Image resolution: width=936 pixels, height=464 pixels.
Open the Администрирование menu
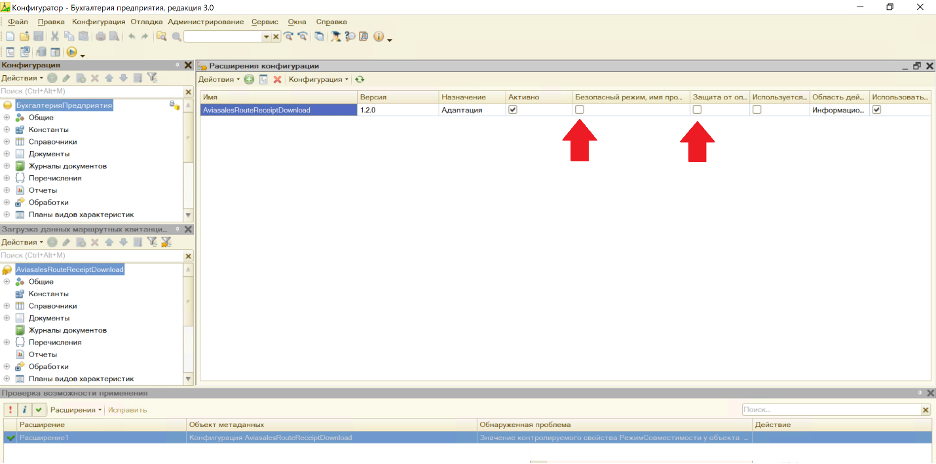(206, 21)
